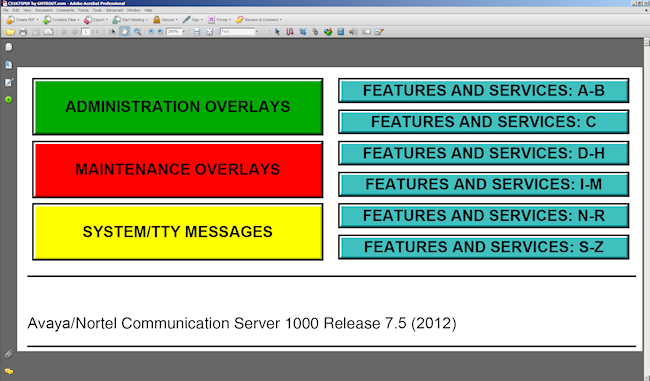Open the Signatures panel icon
The height and width of the screenshot is (381, 650).
[9, 82]
